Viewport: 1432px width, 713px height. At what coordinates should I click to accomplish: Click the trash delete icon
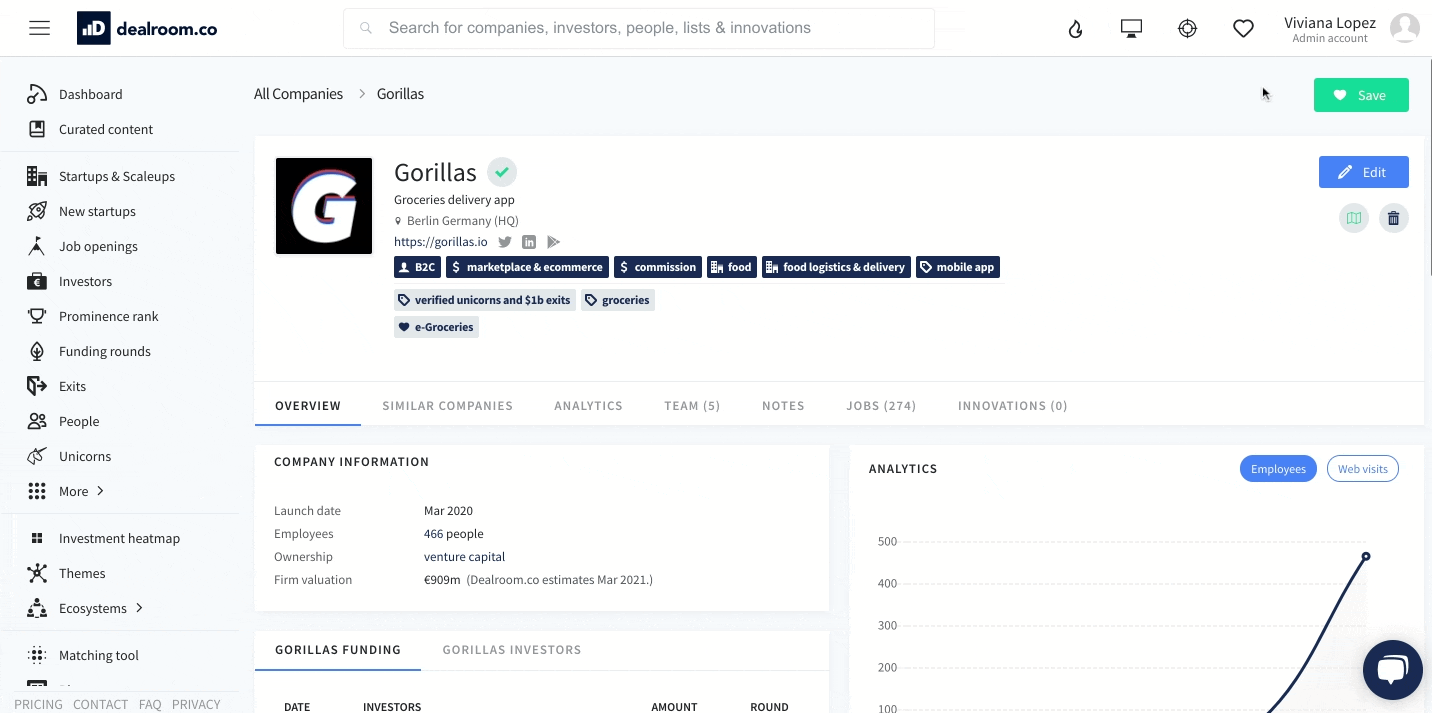pos(1394,218)
